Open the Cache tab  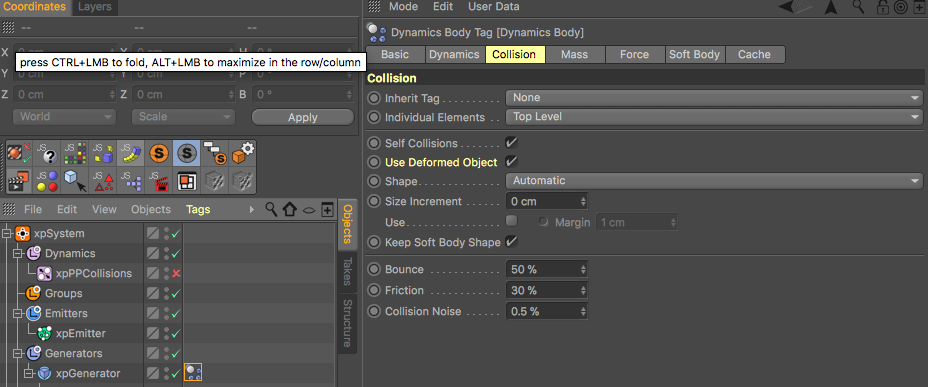point(755,54)
